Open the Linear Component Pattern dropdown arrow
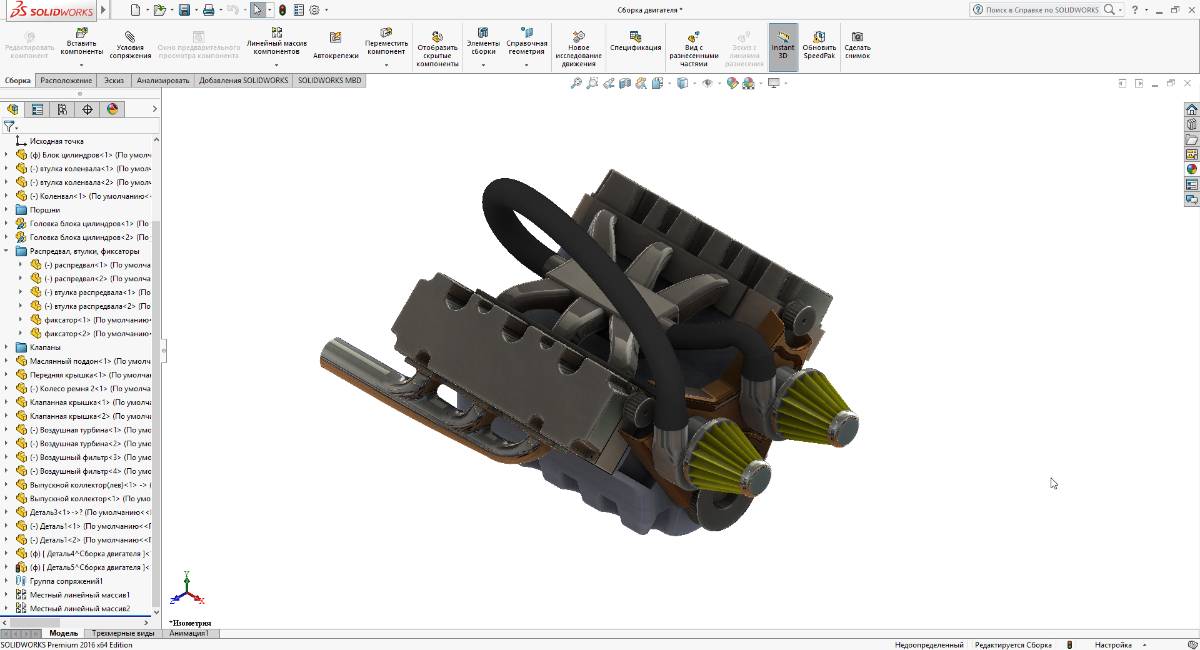This screenshot has width=1200, height=650. [x=277, y=65]
